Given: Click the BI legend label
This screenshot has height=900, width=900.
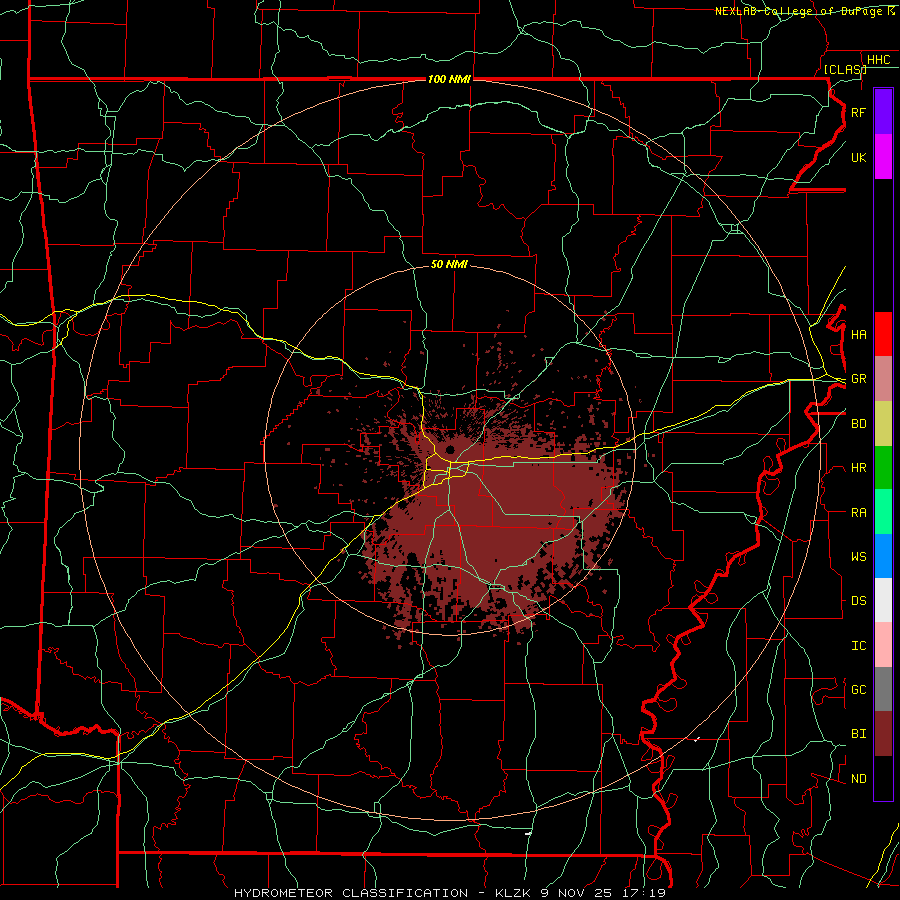Looking at the screenshot, I should [858, 734].
